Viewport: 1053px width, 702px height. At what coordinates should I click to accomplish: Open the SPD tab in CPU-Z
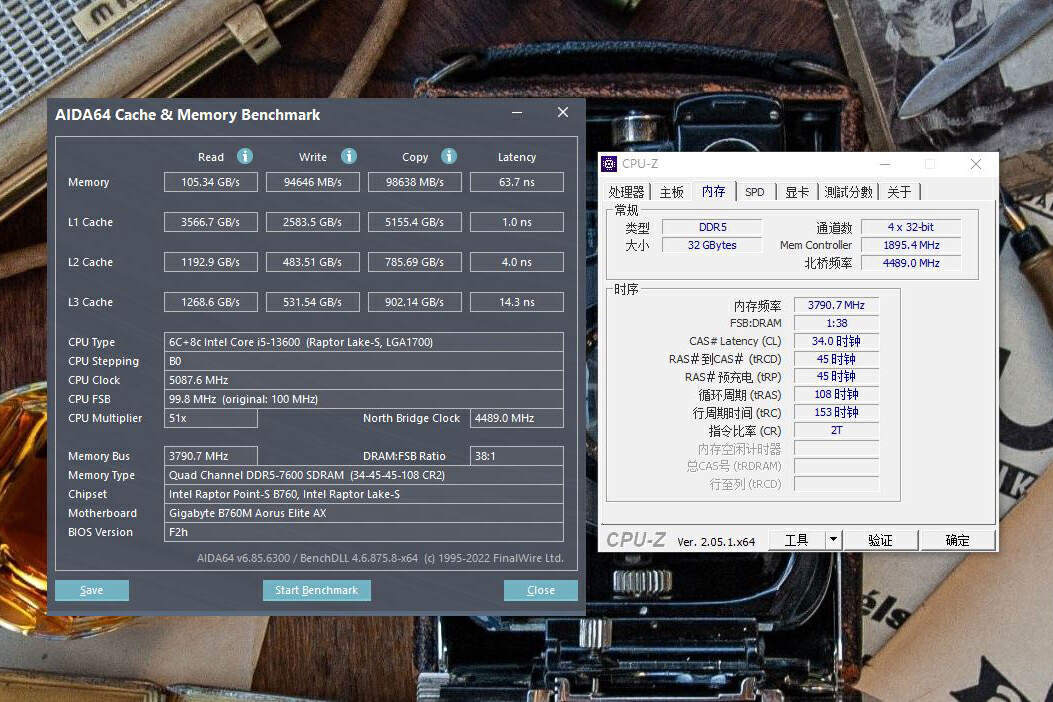[x=755, y=192]
